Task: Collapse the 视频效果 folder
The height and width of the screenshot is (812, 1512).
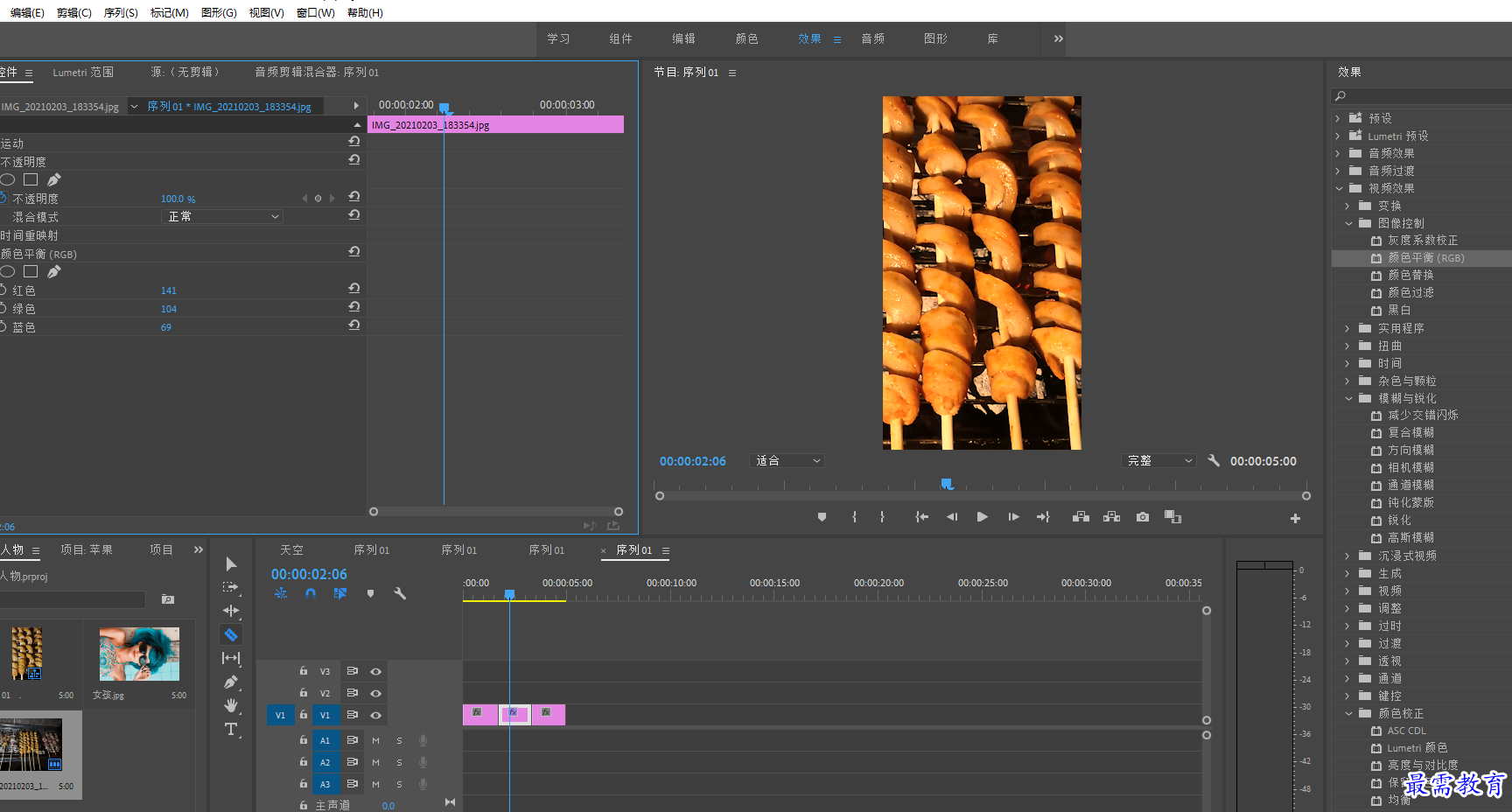Action: coord(1339,188)
